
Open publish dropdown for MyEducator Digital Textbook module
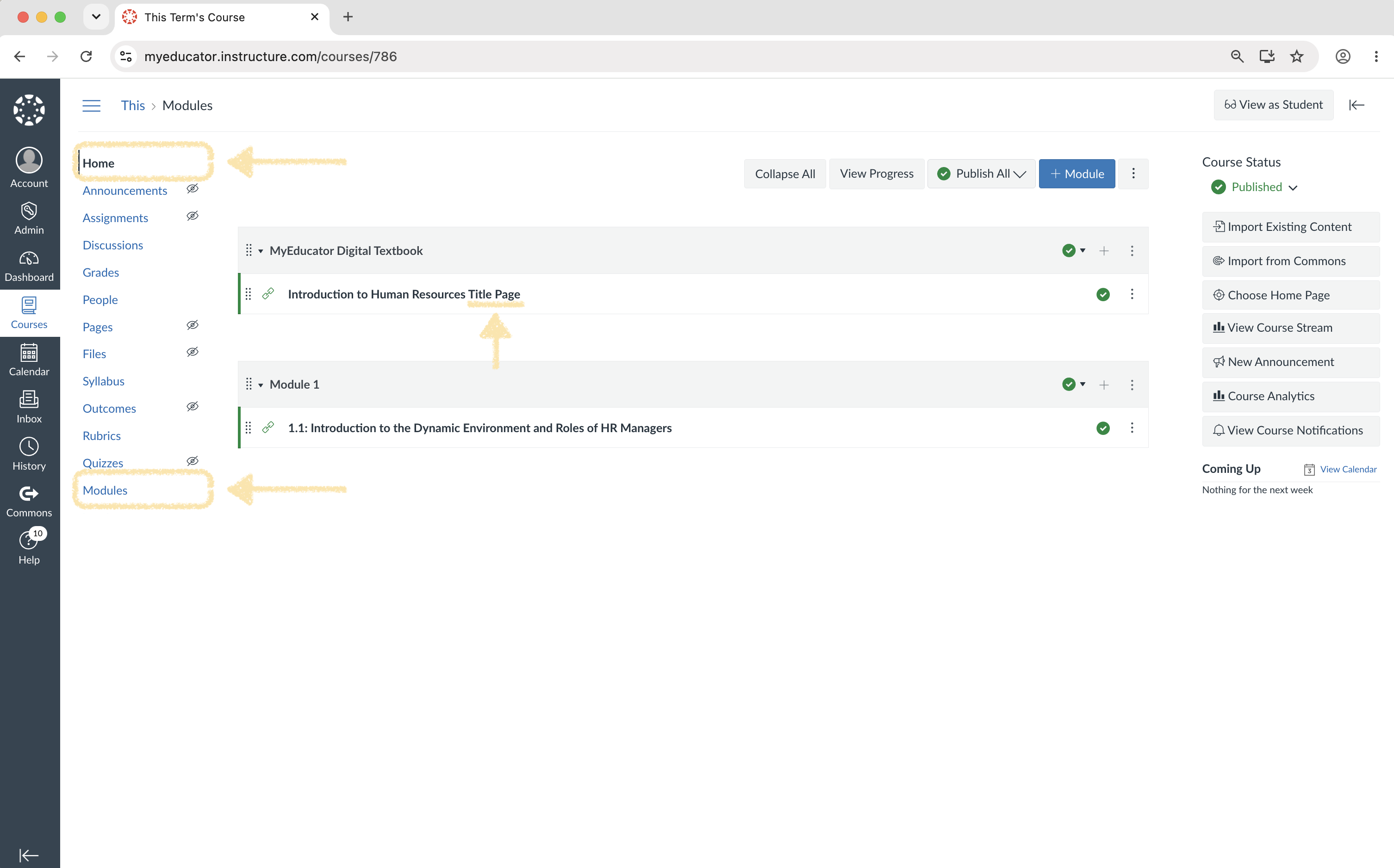click(1074, 251)
